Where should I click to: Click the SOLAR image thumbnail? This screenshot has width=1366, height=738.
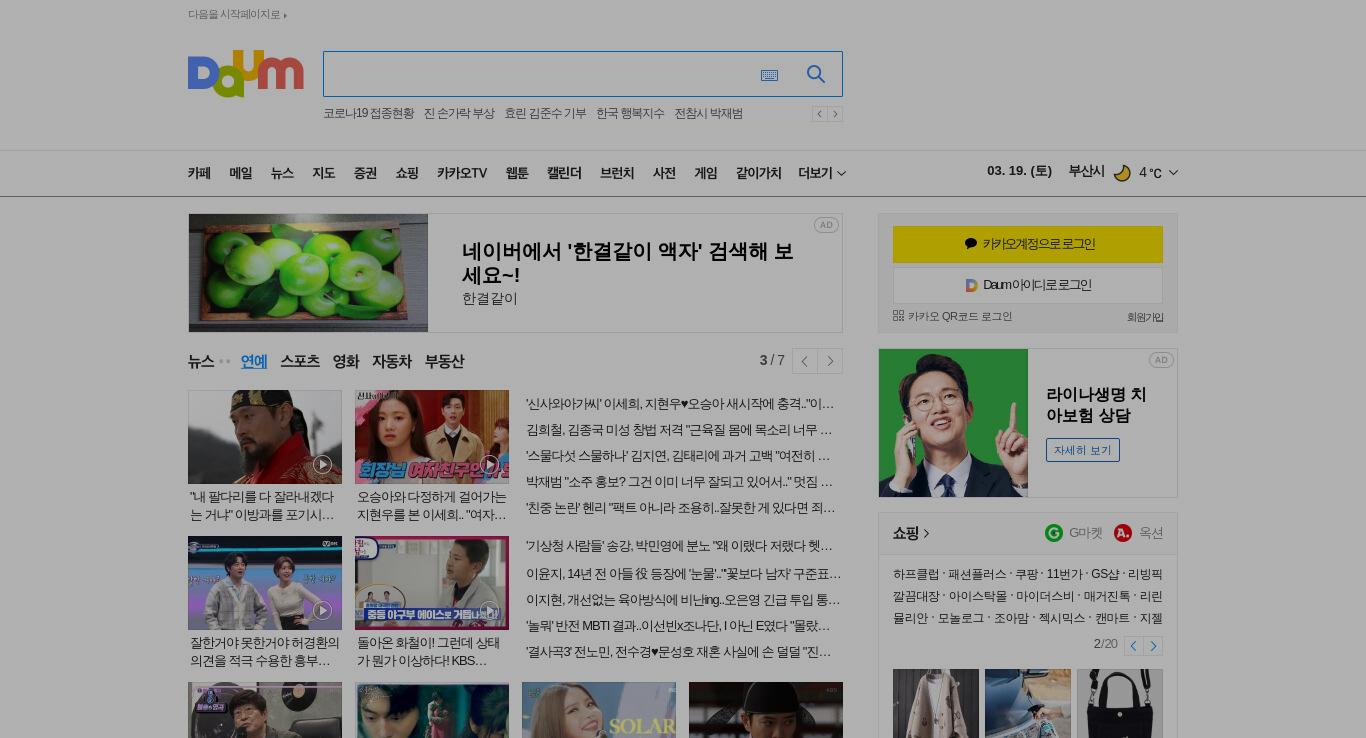599,710
